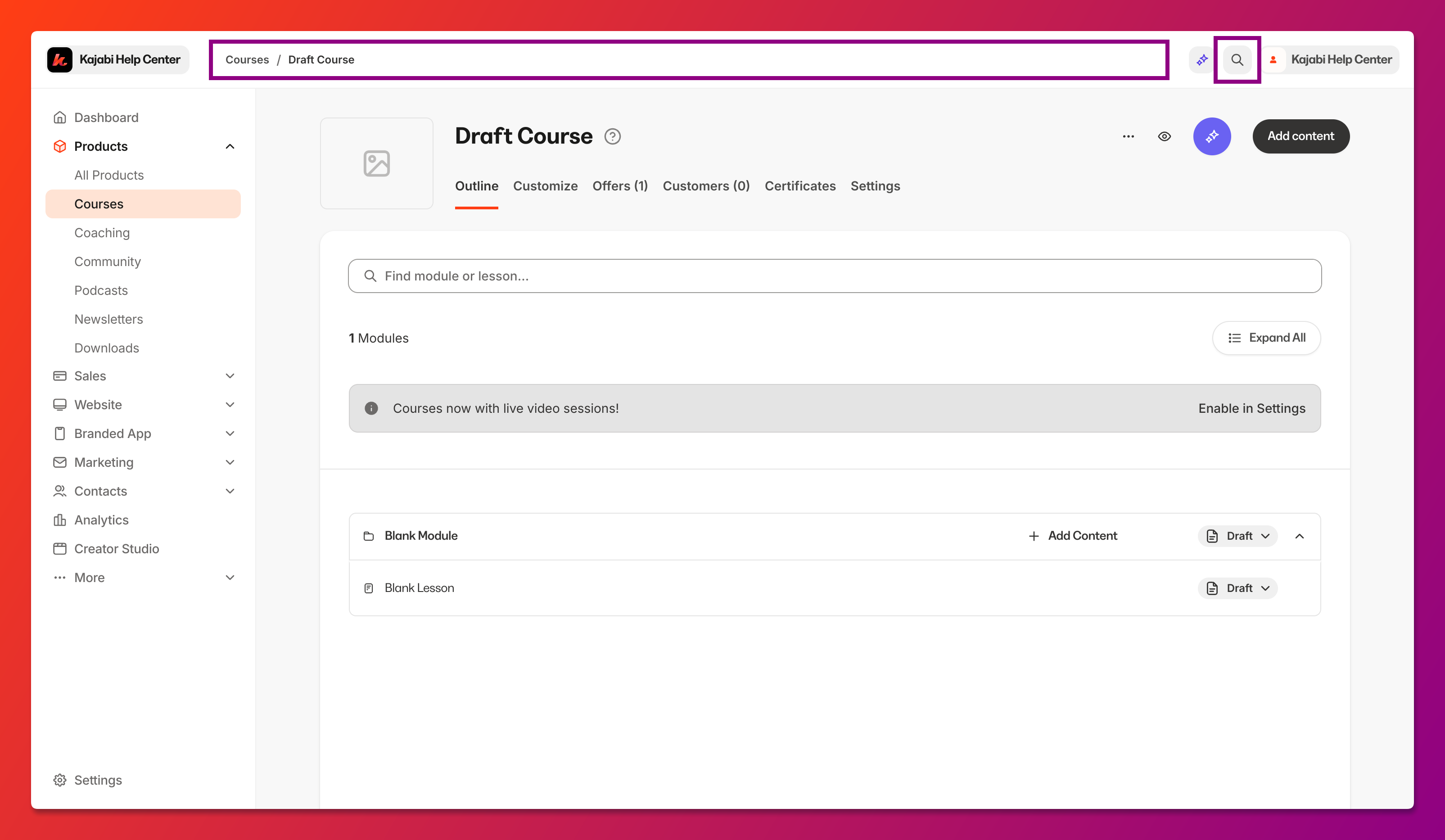
Task: Click the purple AI sparkle button
Action: [1212, 136]
